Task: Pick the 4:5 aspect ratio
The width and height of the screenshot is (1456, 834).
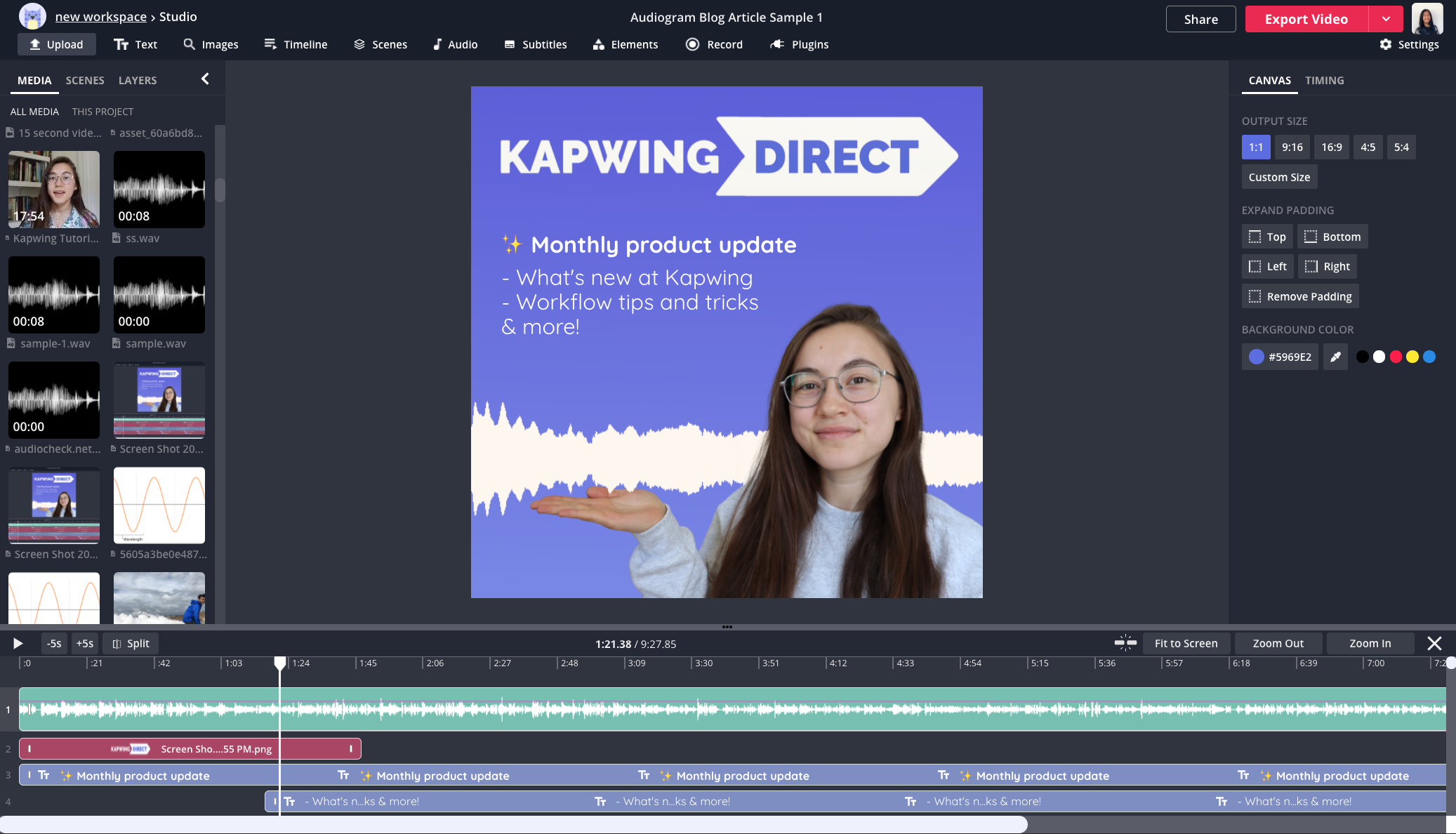Action: point(1368,147)
